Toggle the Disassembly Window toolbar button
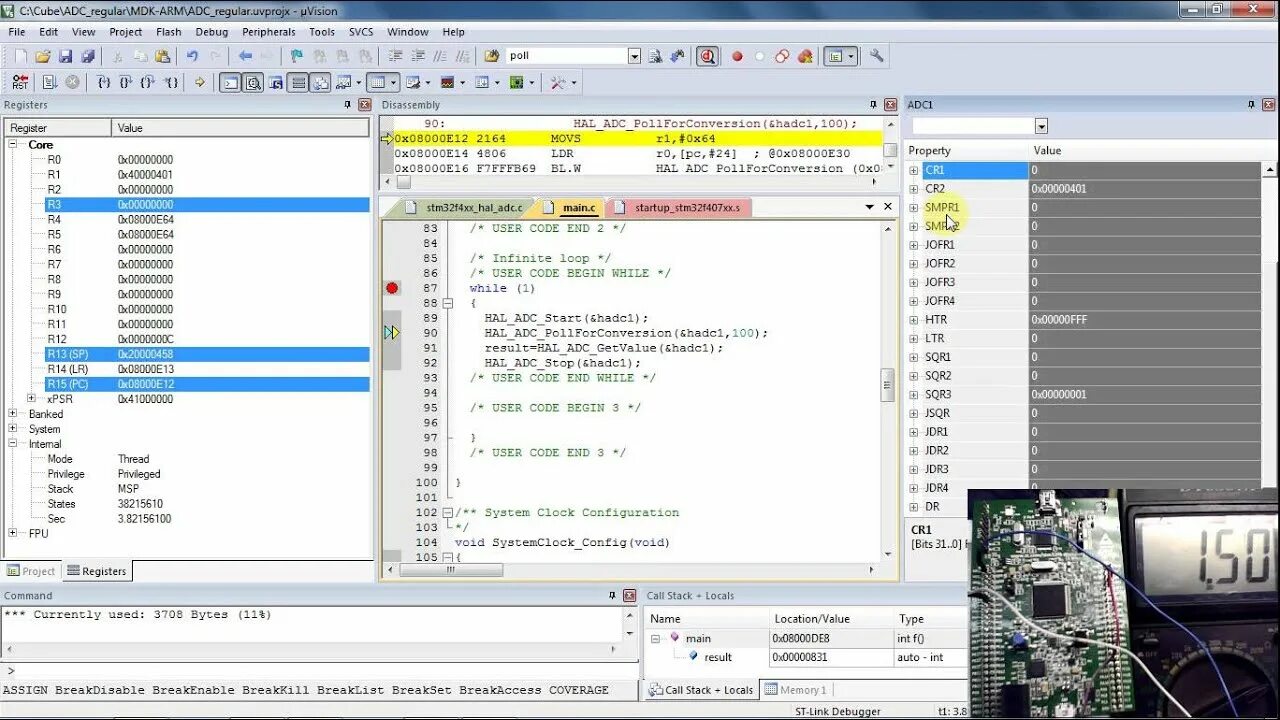This screenshot has height=720, width=1280. click(254, 82)
